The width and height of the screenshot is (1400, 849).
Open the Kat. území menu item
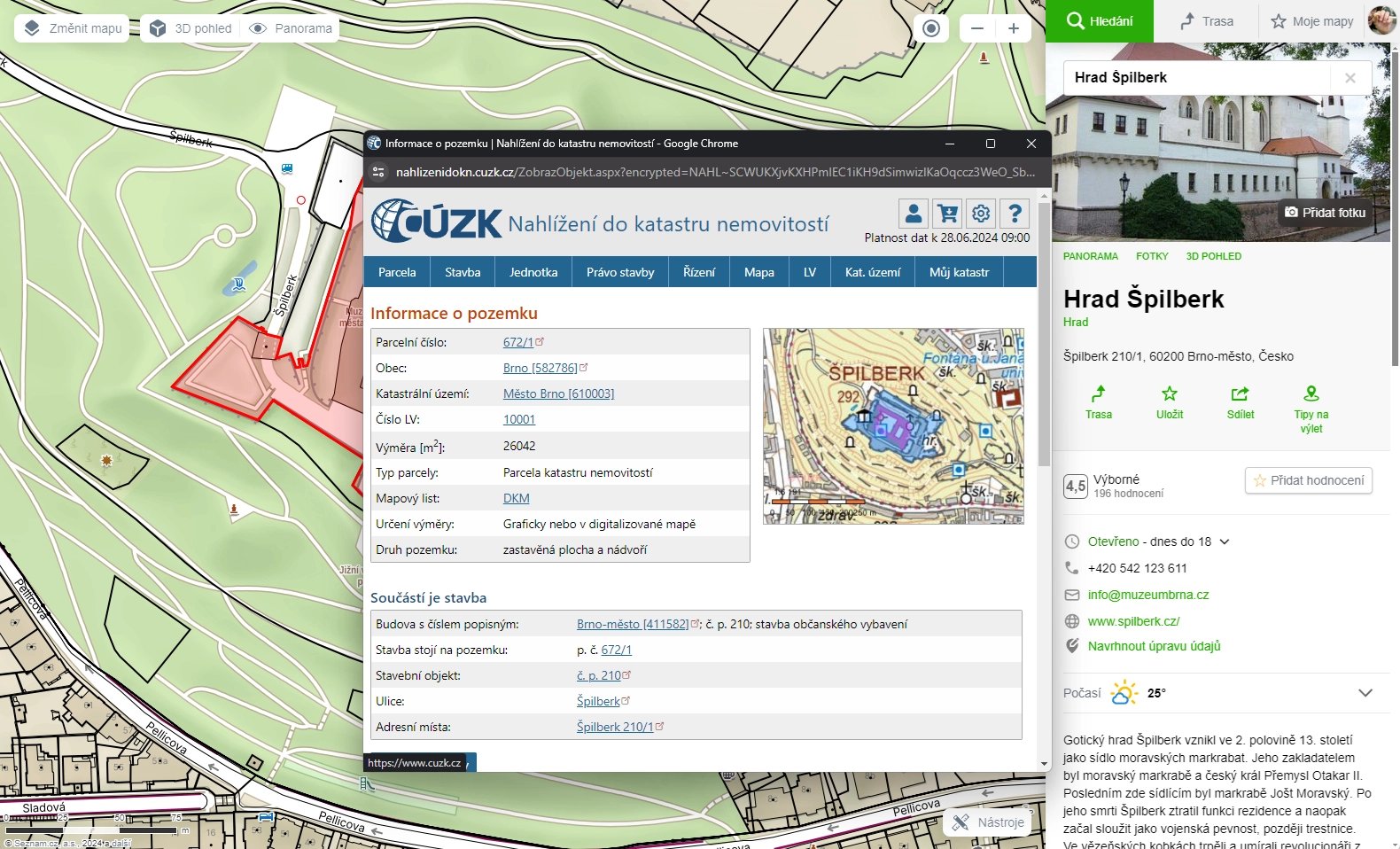(x=872, y=272)
